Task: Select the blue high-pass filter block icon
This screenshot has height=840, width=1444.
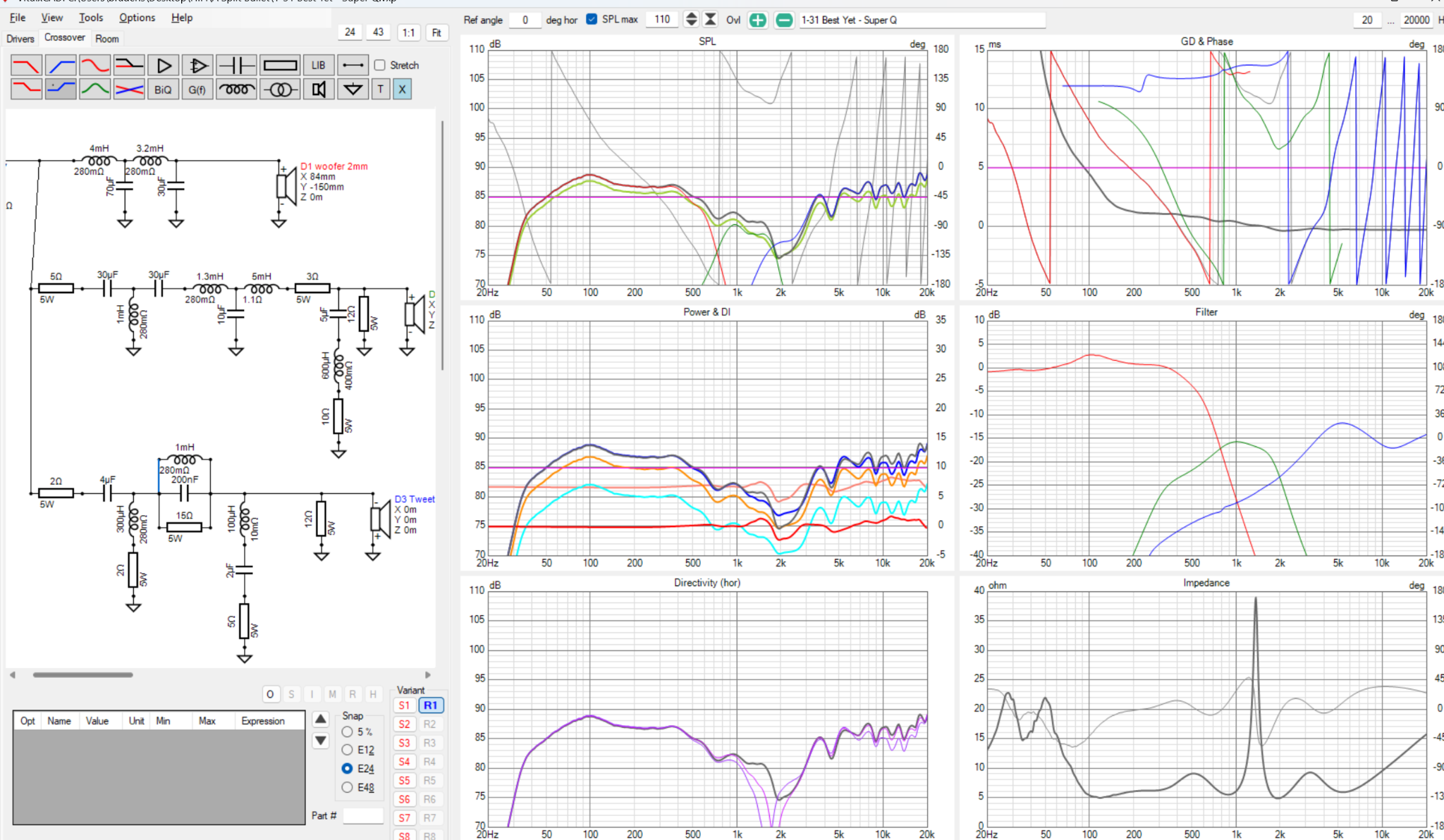Action: coord(61,66)
